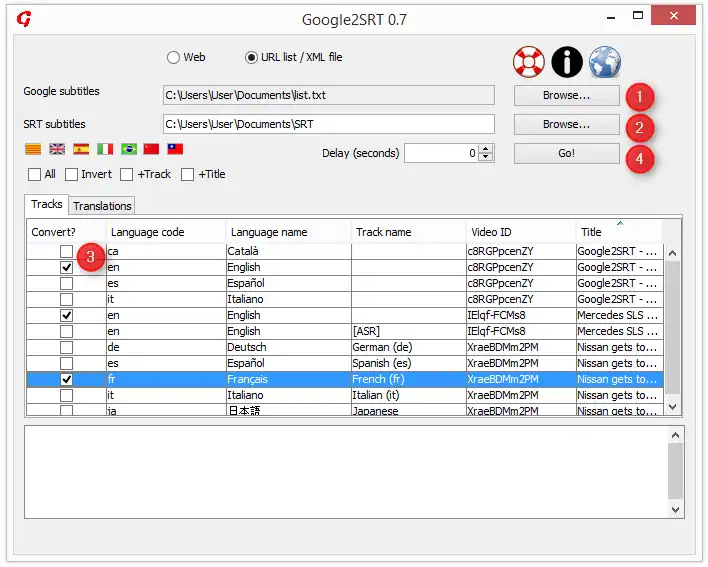The height and width of the screenshot is (567, 708).
Task: Select the German (de) track name cell
Action: tap(409, 347)
